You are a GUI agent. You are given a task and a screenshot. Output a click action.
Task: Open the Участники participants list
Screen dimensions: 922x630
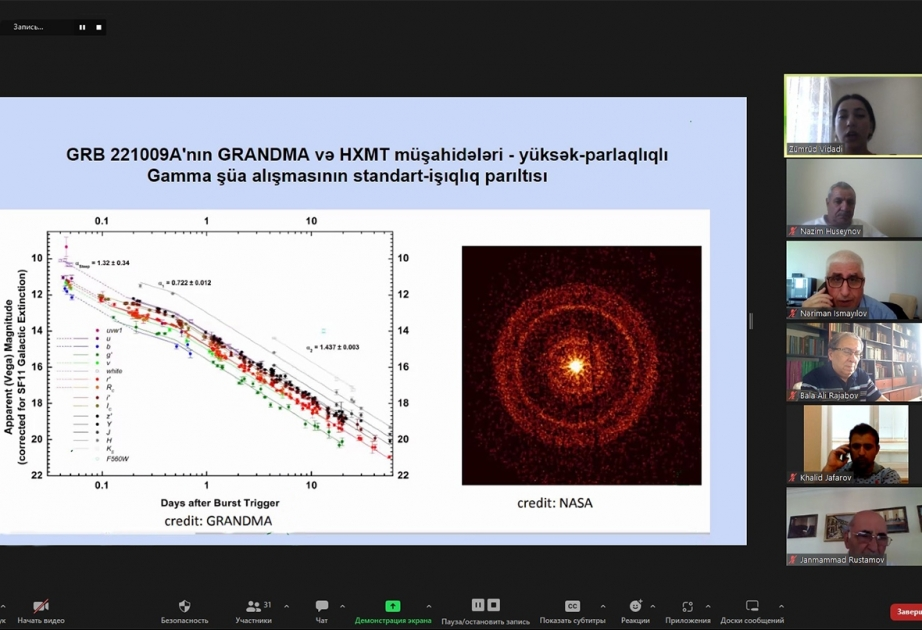[x=253, y=606]
